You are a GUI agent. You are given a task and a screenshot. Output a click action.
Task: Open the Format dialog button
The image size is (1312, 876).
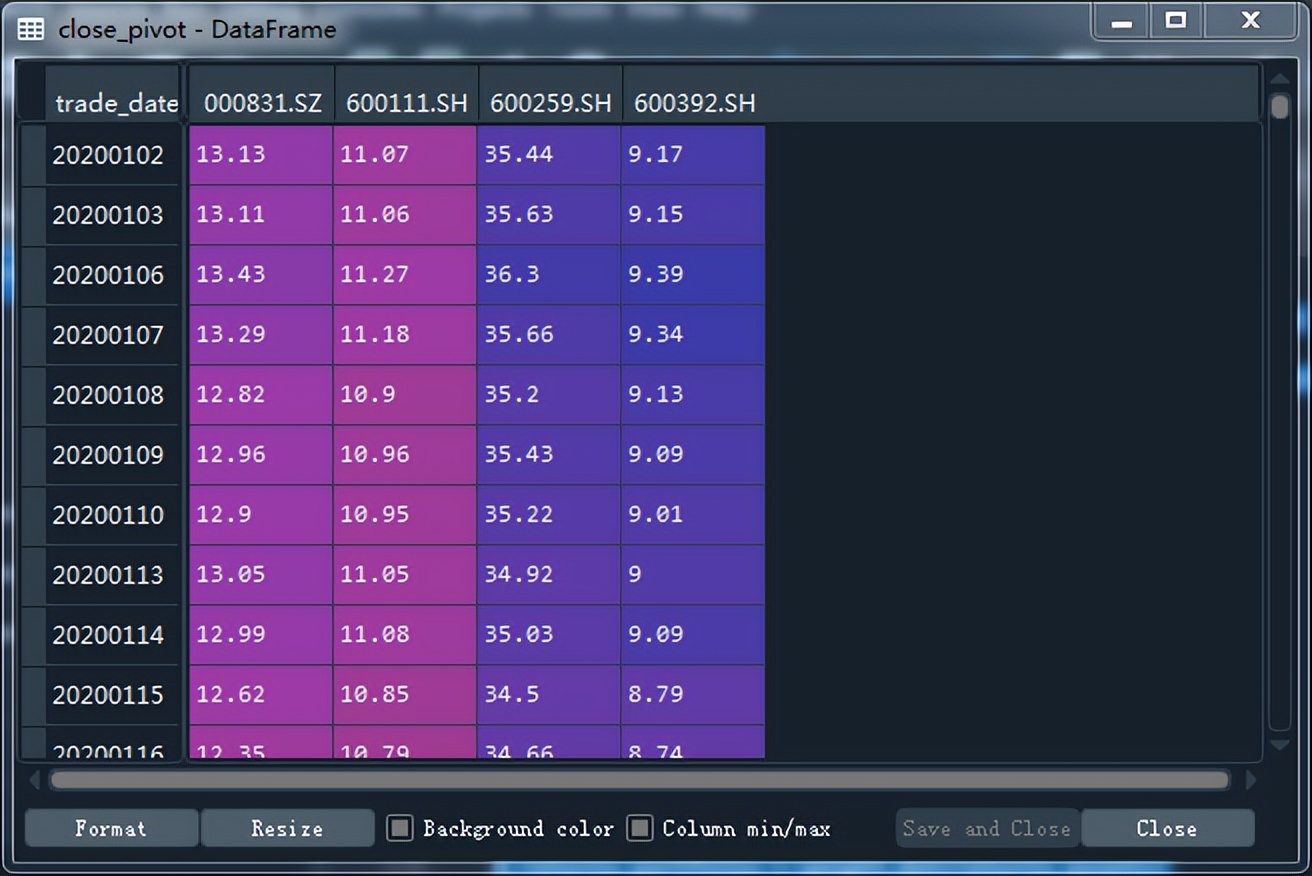[x=111, y=828]
